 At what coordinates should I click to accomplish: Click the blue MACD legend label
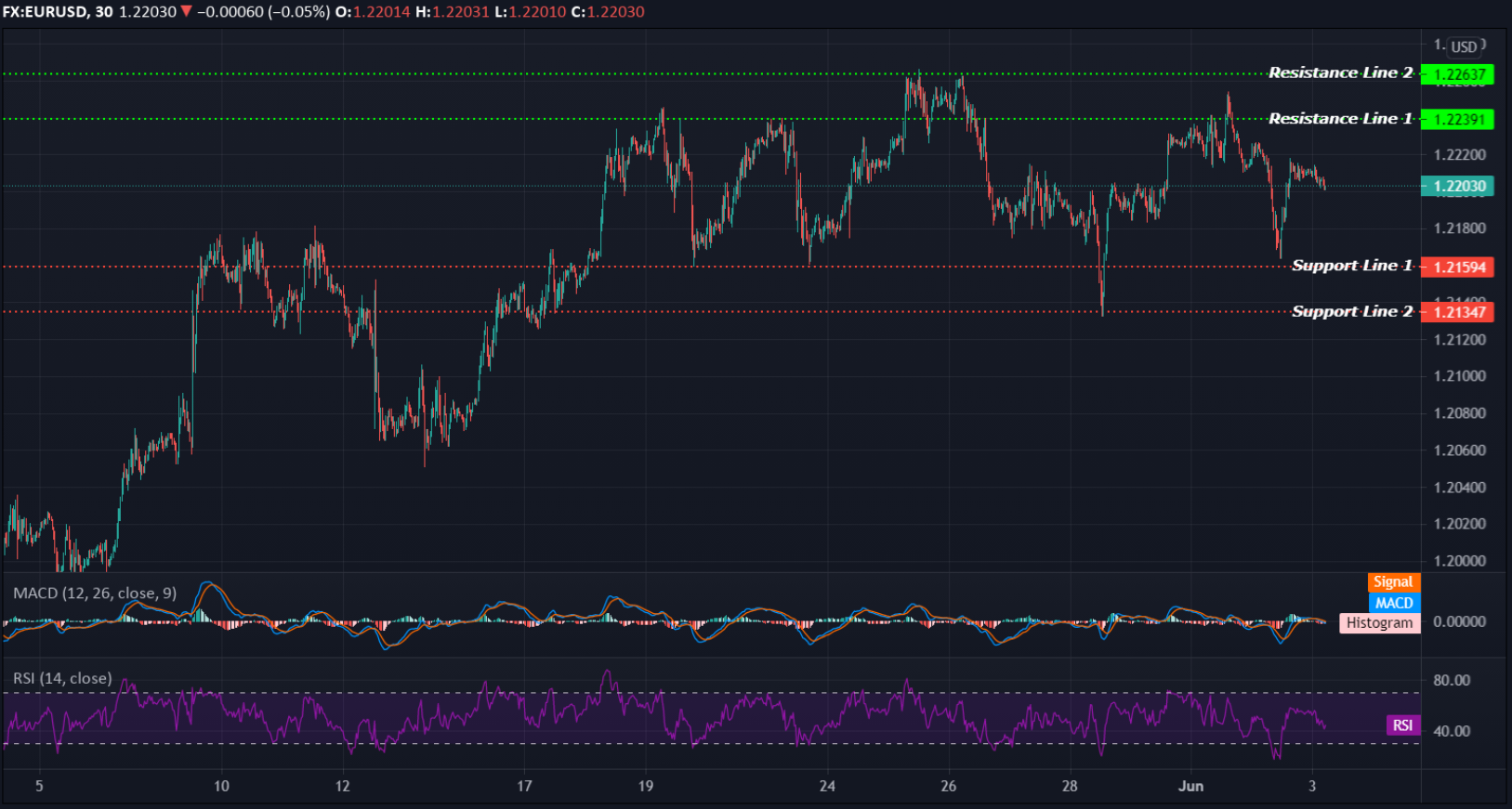1393,603
